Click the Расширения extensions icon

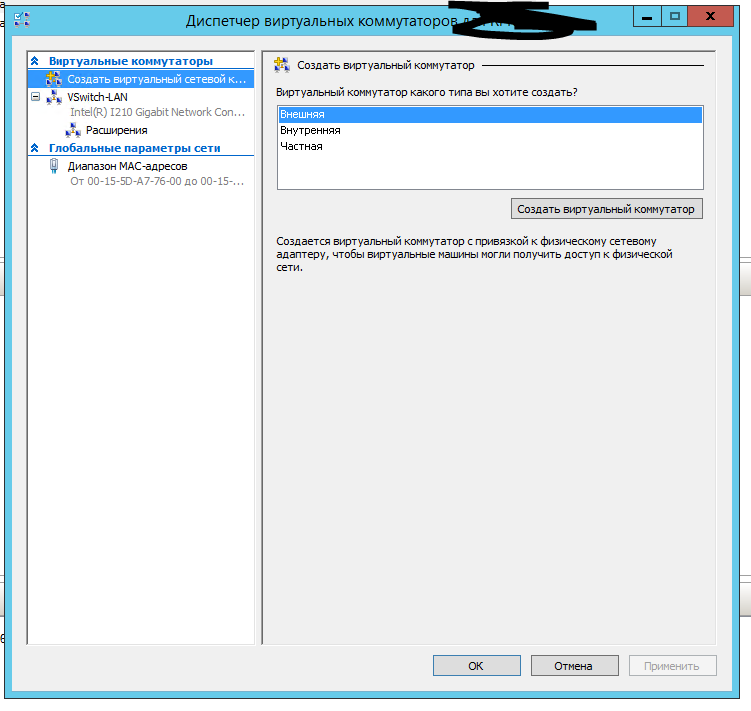tap(73, 130)
